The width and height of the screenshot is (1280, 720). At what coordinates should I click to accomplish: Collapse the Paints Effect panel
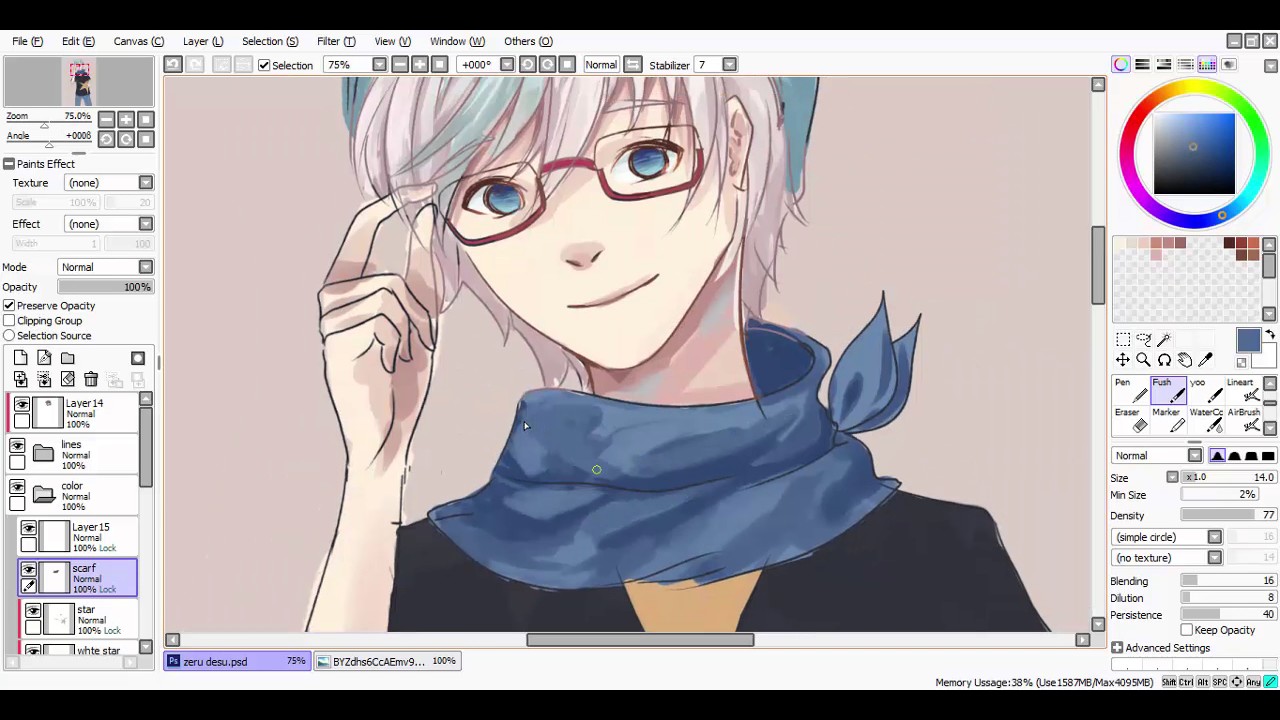8,164
